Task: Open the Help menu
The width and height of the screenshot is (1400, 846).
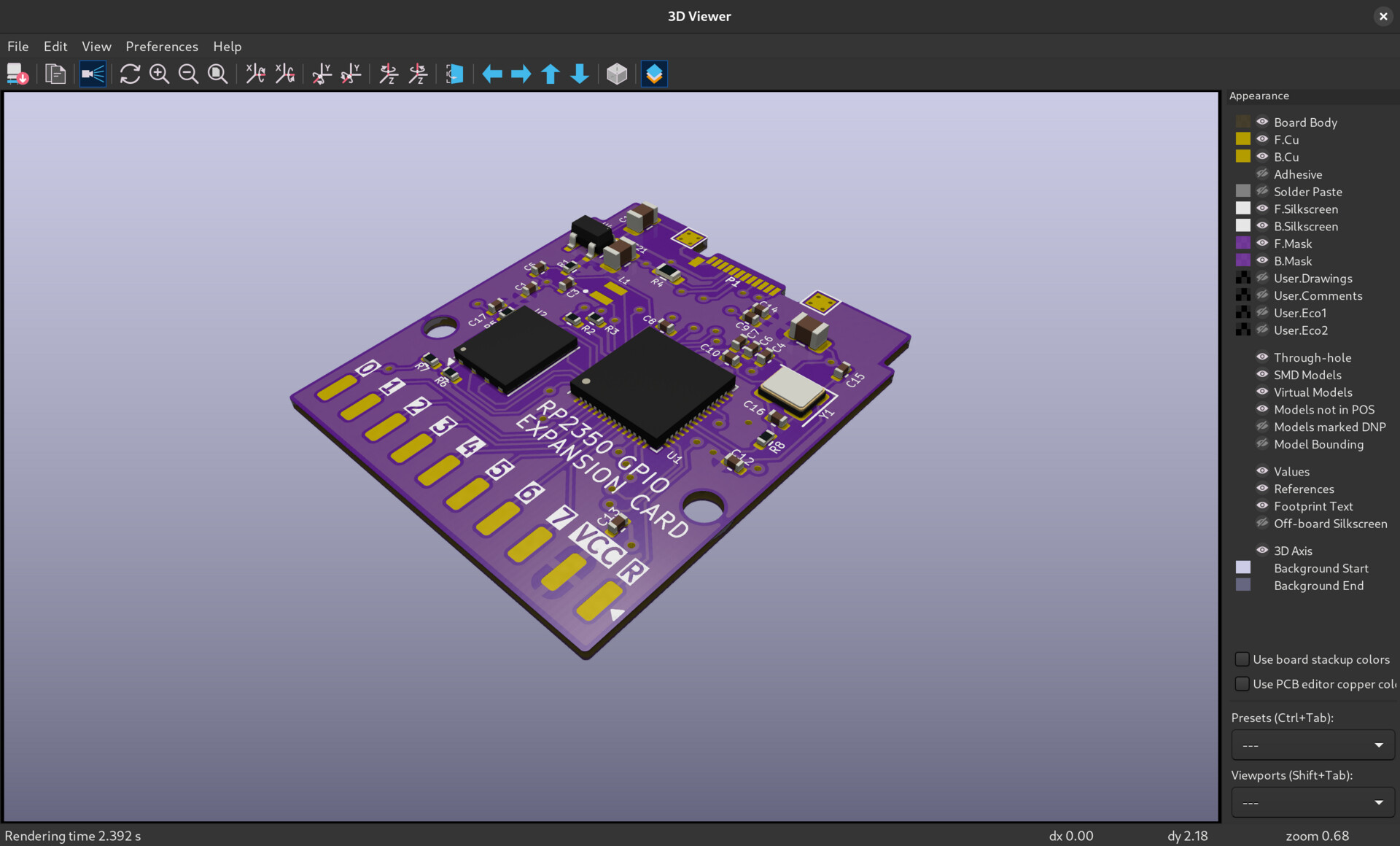Action: (x=227, y=46)
